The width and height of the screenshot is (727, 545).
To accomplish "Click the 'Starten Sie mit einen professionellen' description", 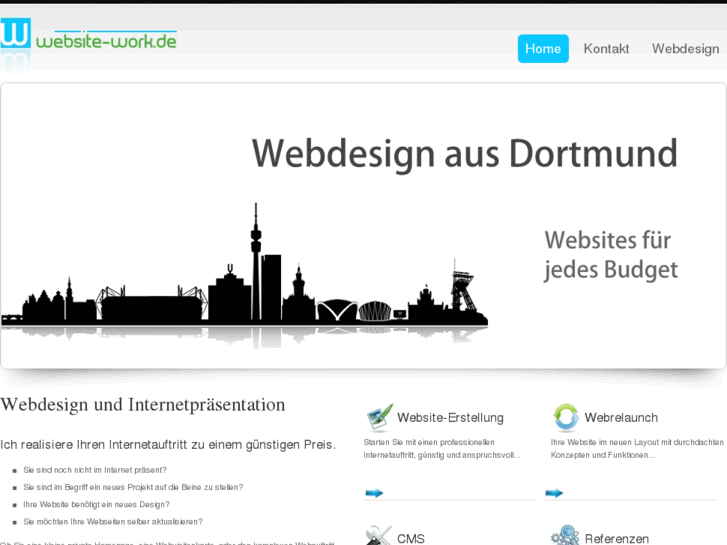I will coord(442,449).
